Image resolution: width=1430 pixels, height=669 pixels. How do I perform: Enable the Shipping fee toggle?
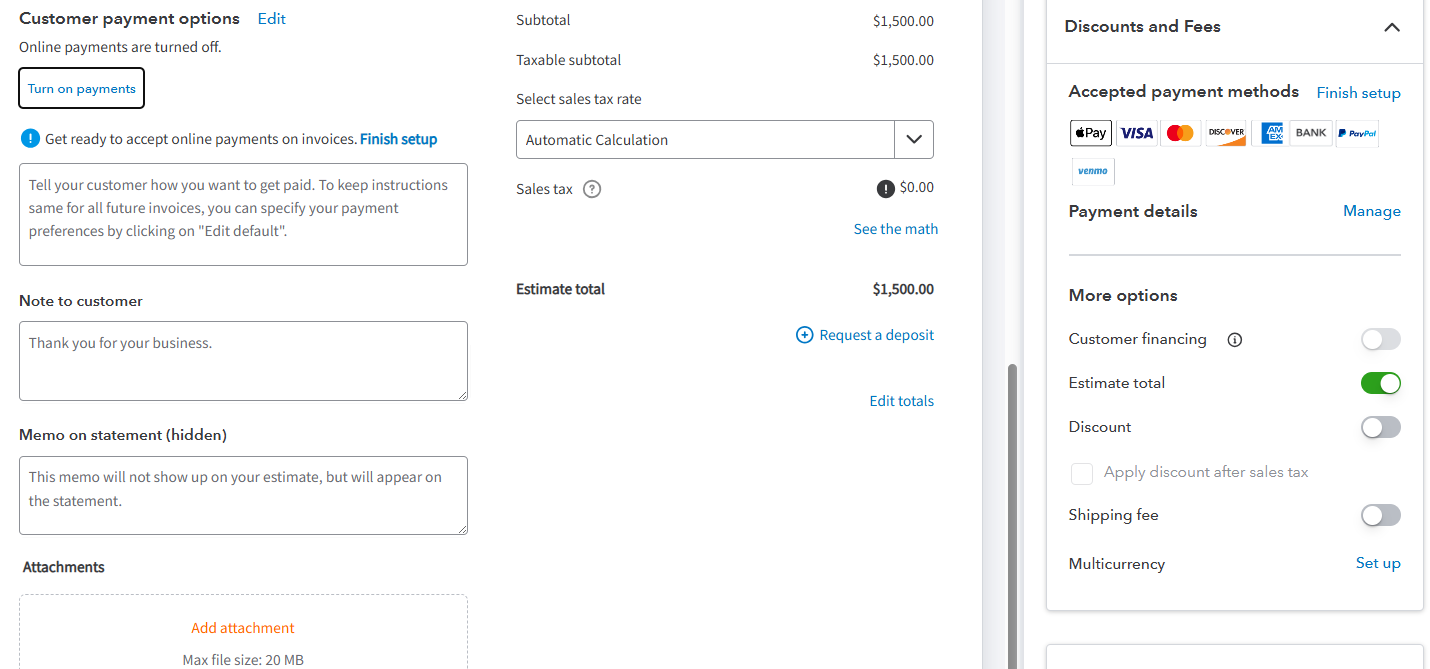1380,515
